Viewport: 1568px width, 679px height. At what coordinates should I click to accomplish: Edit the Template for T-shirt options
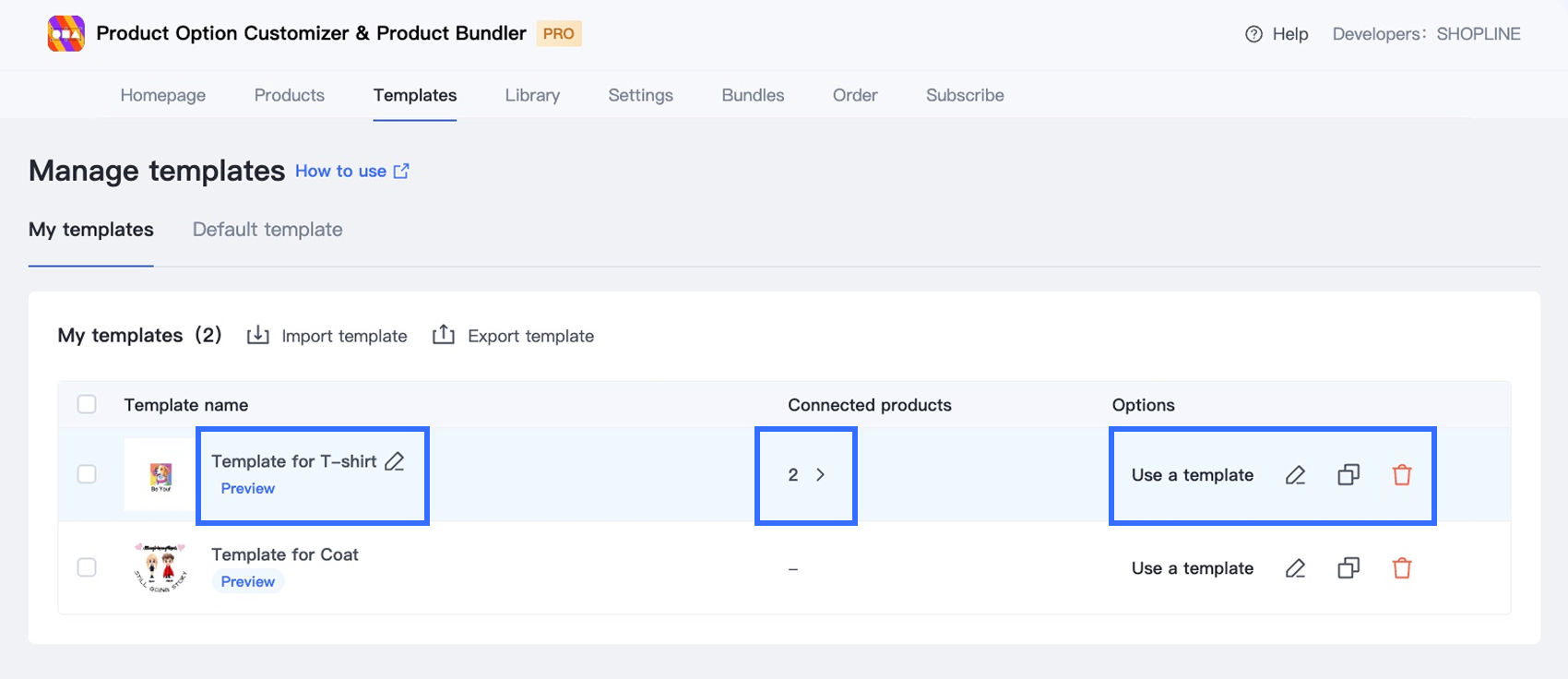tap(1295, 475)
